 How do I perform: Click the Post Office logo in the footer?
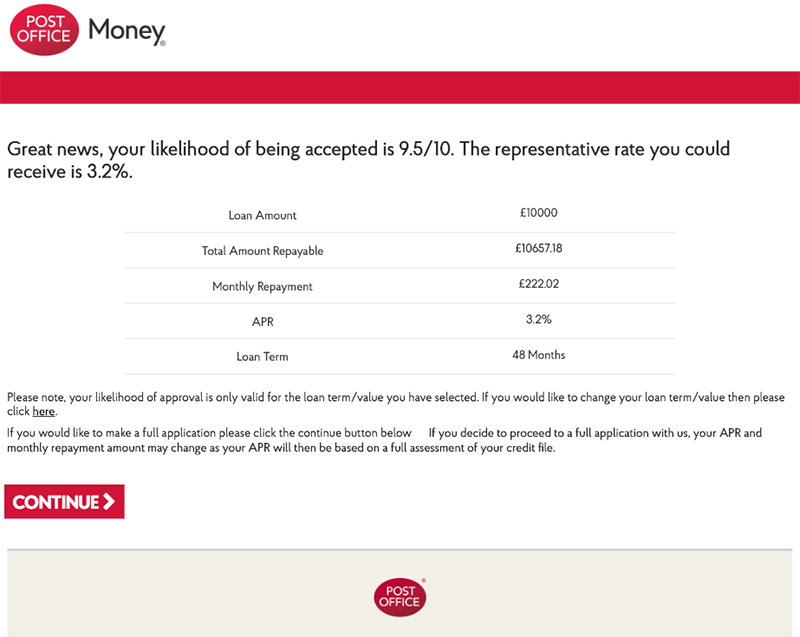400,597
